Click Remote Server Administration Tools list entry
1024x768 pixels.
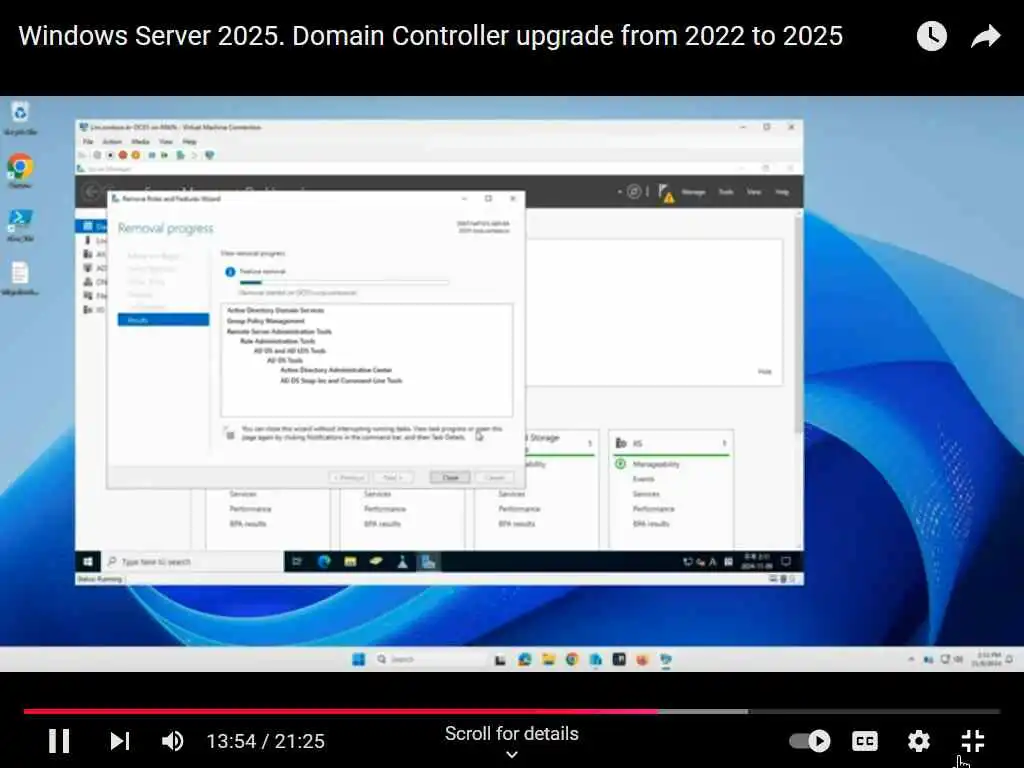[x=279, y=331]
